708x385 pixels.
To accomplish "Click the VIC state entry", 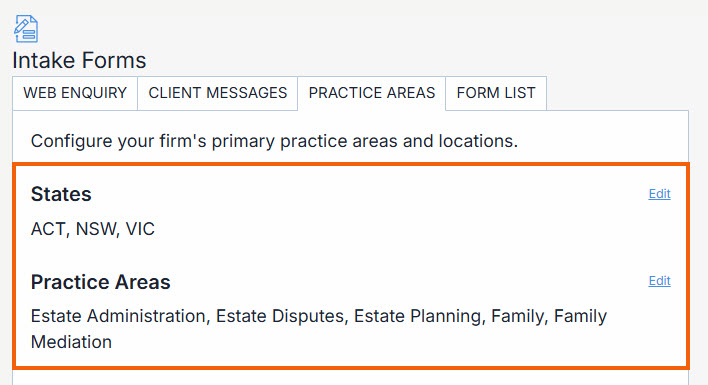I will [x=140, y=229].
